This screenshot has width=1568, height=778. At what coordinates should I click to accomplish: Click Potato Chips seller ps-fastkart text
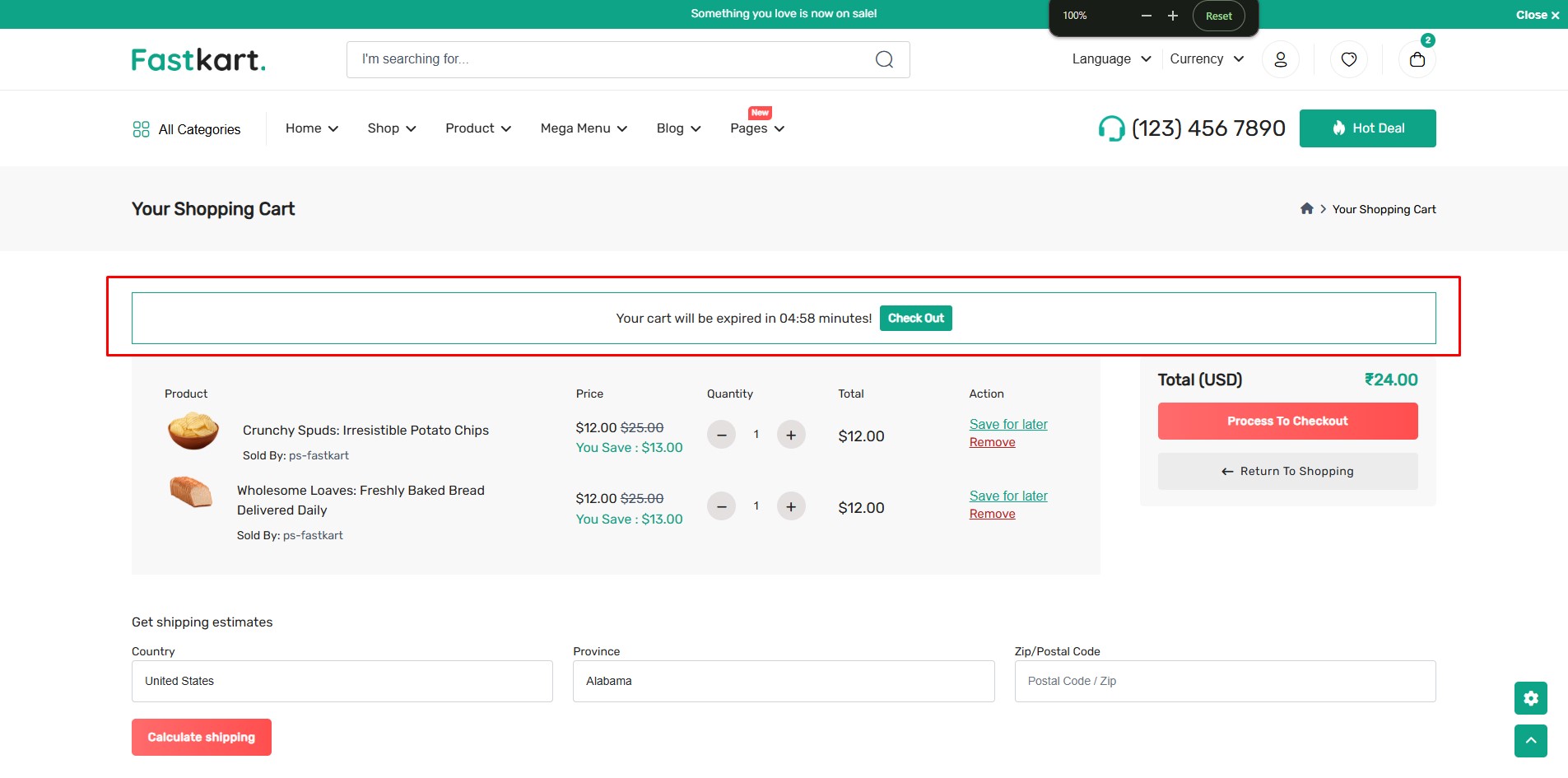[x=319, y=455]
